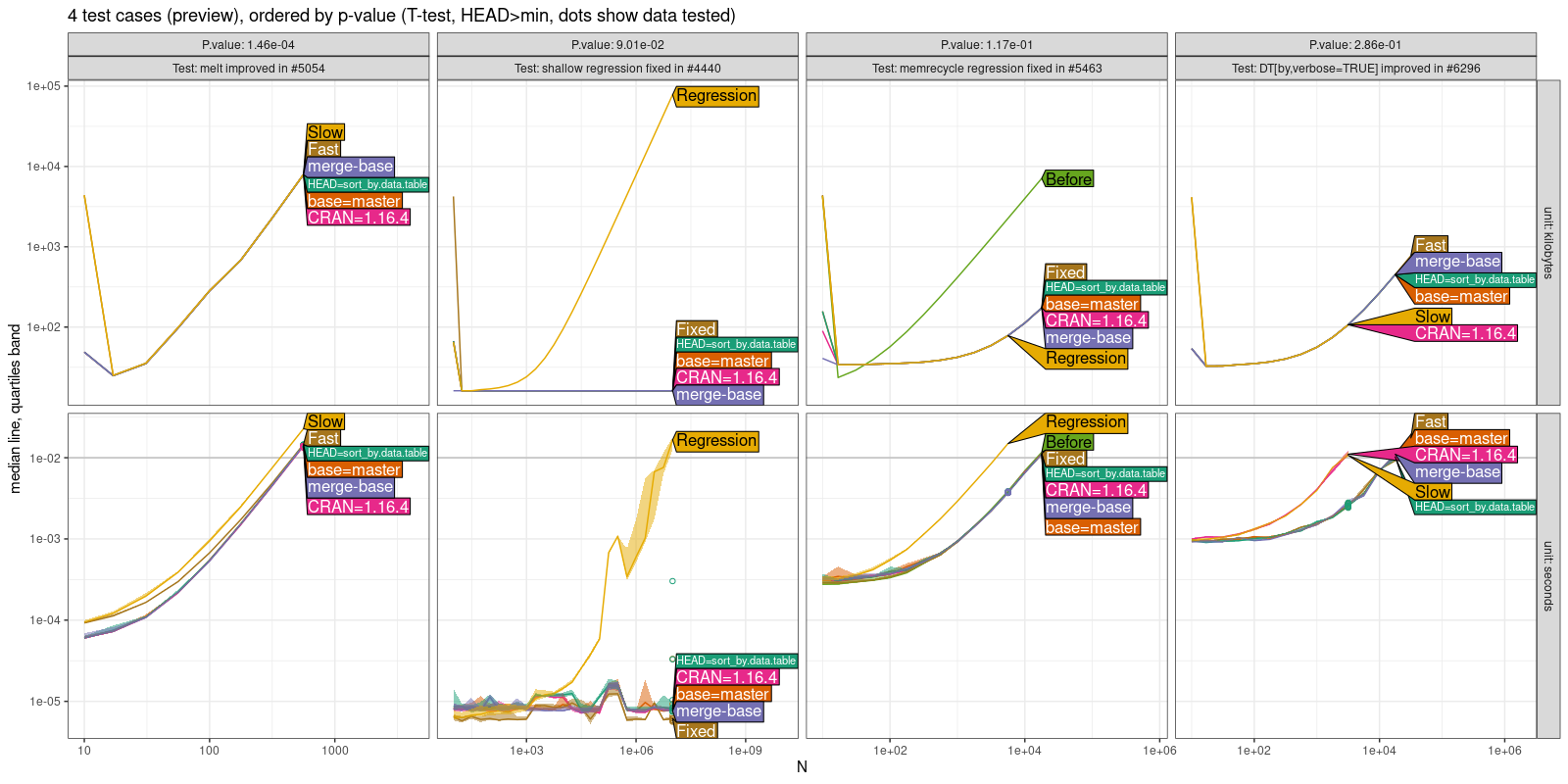Click 'merge-base' label in memrecycle kilobytes panel
Image resolution: width=1568 pixels, height=784 pixels.
tap(1088, 338)
